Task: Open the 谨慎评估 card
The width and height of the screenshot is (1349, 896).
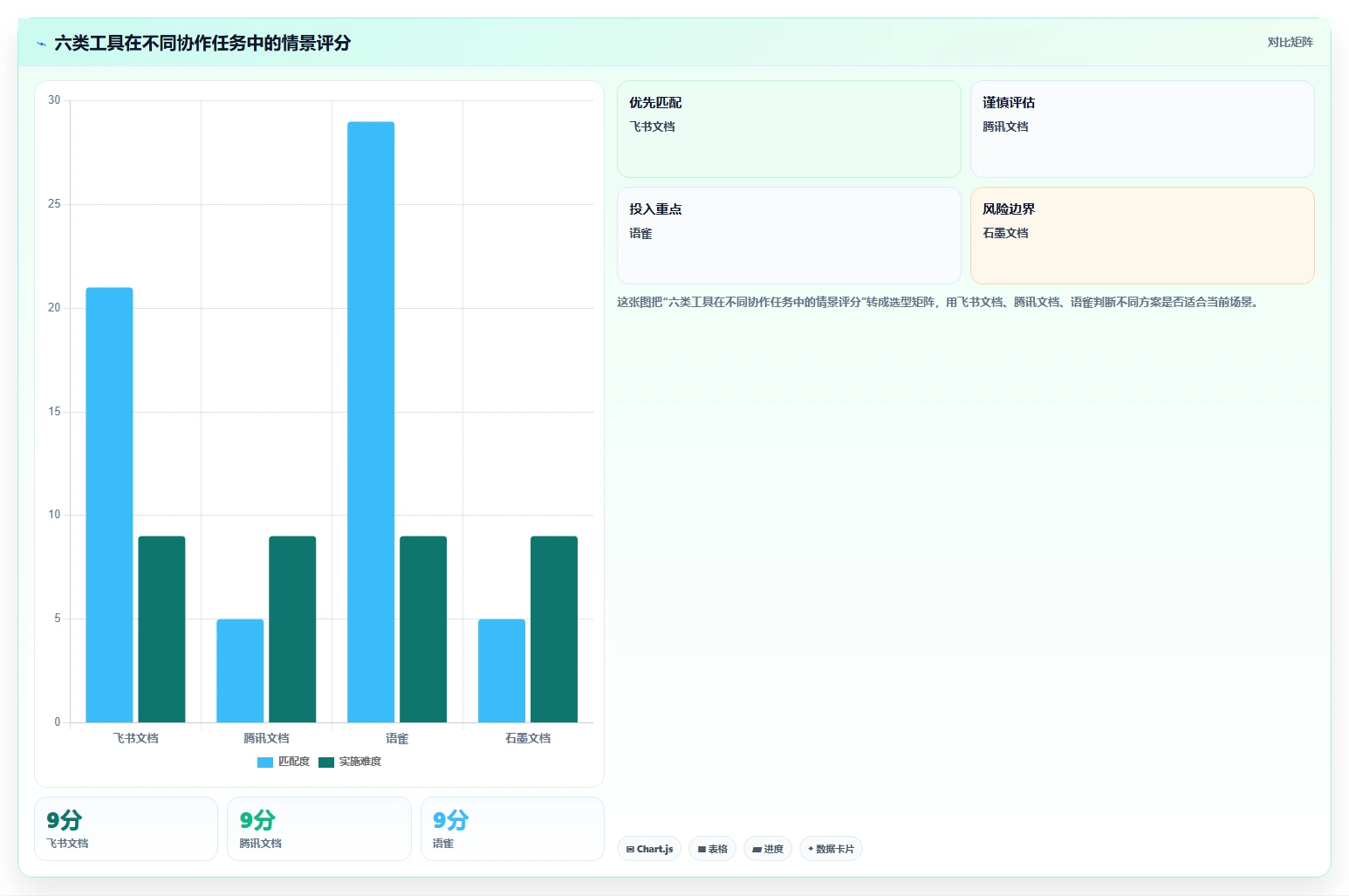Action: coord(1142,129)
